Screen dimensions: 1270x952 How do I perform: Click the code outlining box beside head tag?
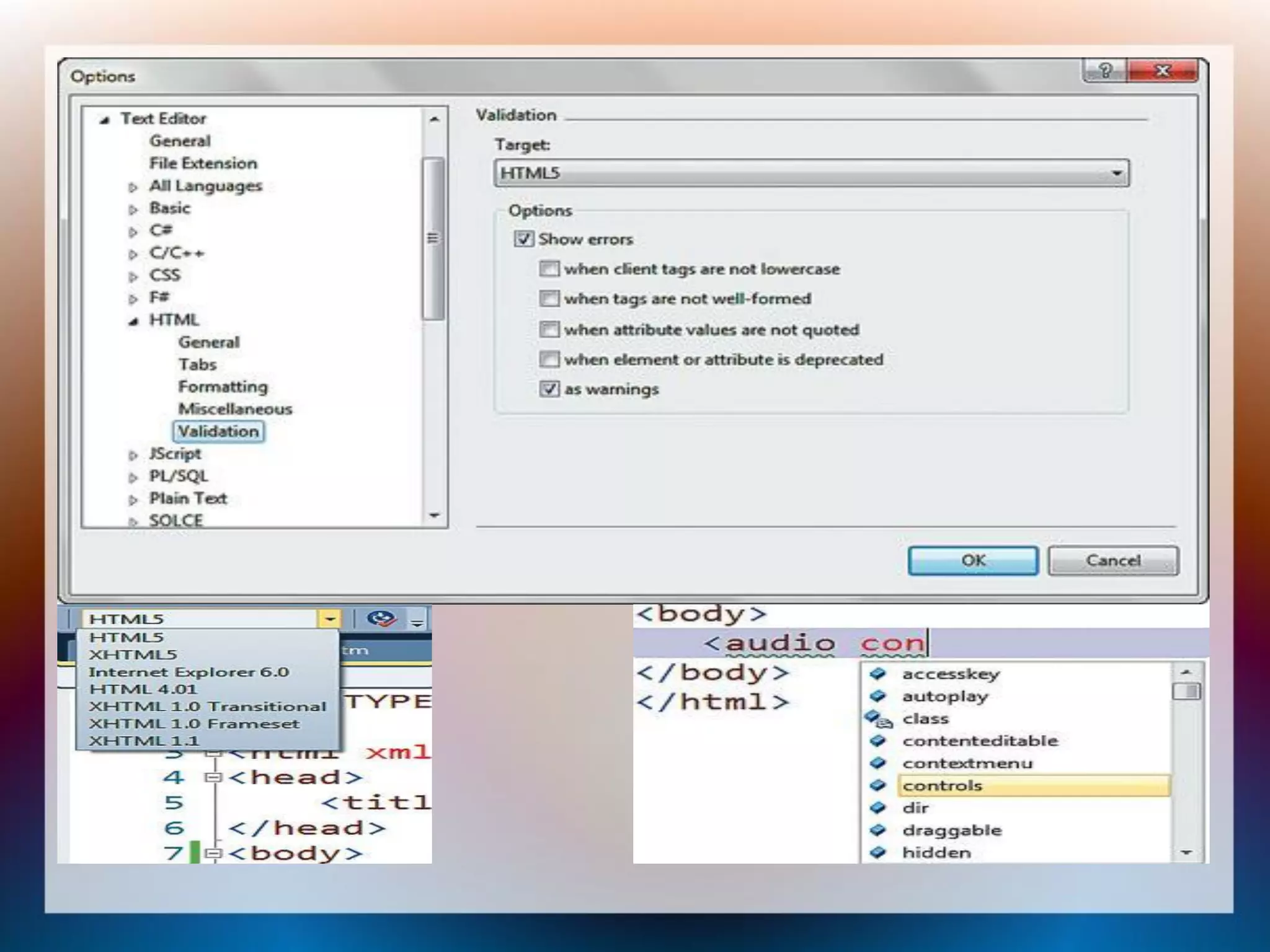(x=213, y=777)
